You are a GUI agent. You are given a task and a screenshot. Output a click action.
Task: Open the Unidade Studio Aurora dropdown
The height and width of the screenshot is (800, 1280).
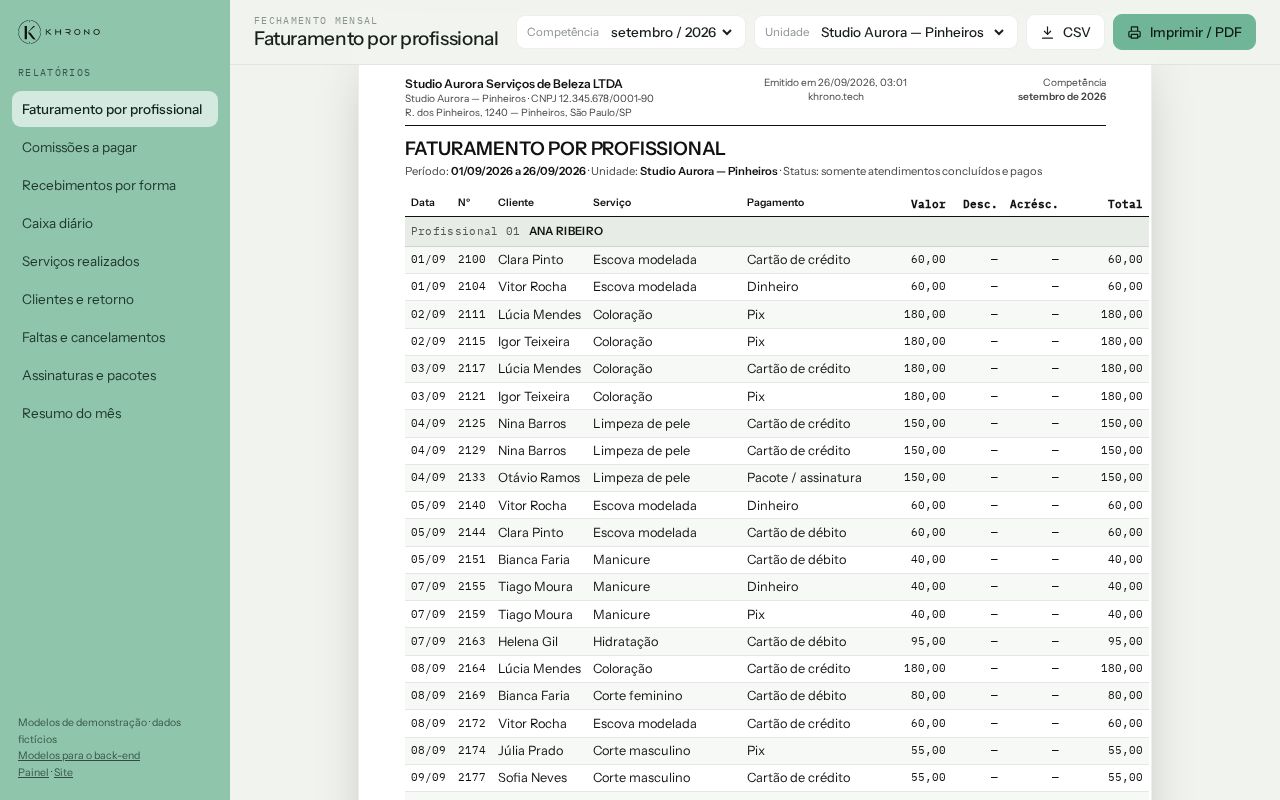coord(886,32)
